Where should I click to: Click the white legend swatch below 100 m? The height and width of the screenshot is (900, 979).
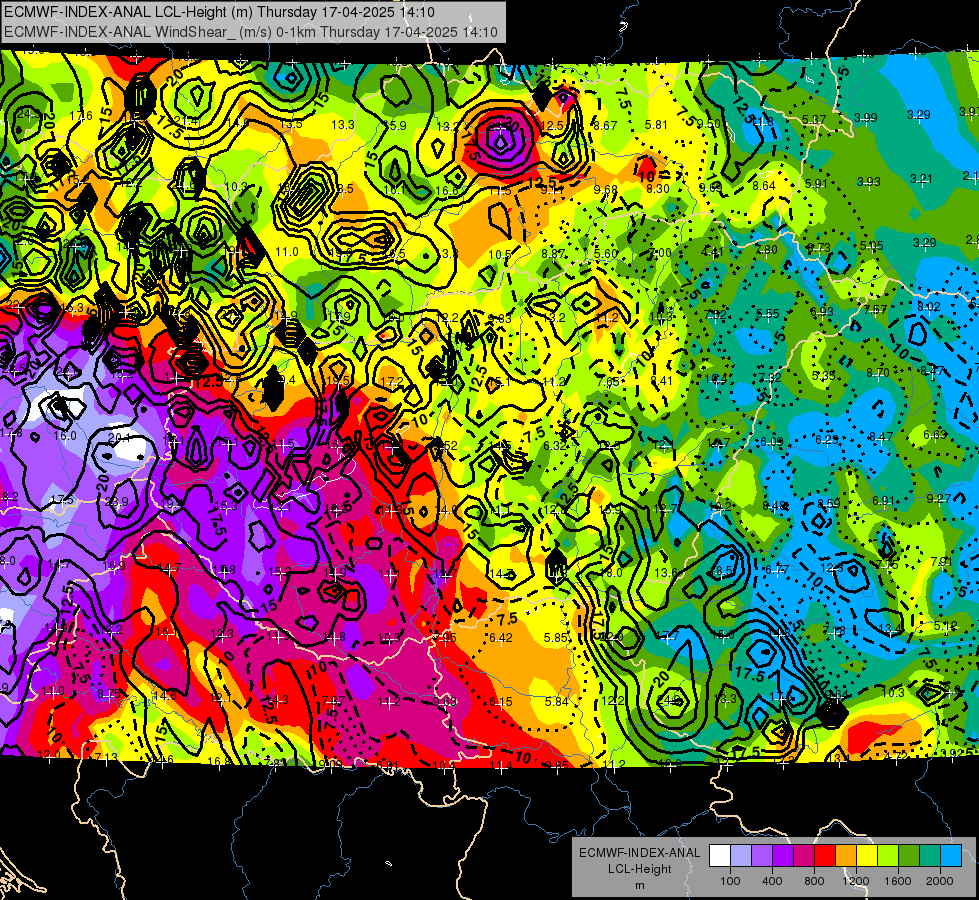pos(720,856)
